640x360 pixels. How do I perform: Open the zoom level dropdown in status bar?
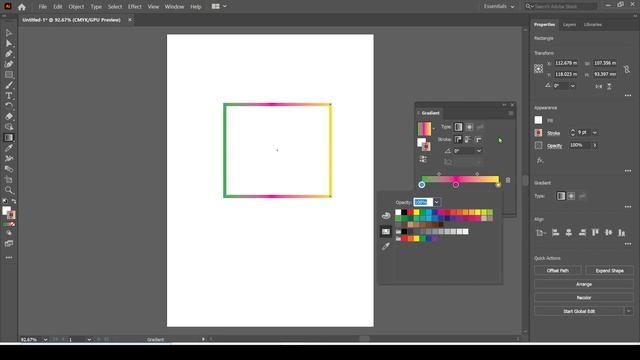45,340
